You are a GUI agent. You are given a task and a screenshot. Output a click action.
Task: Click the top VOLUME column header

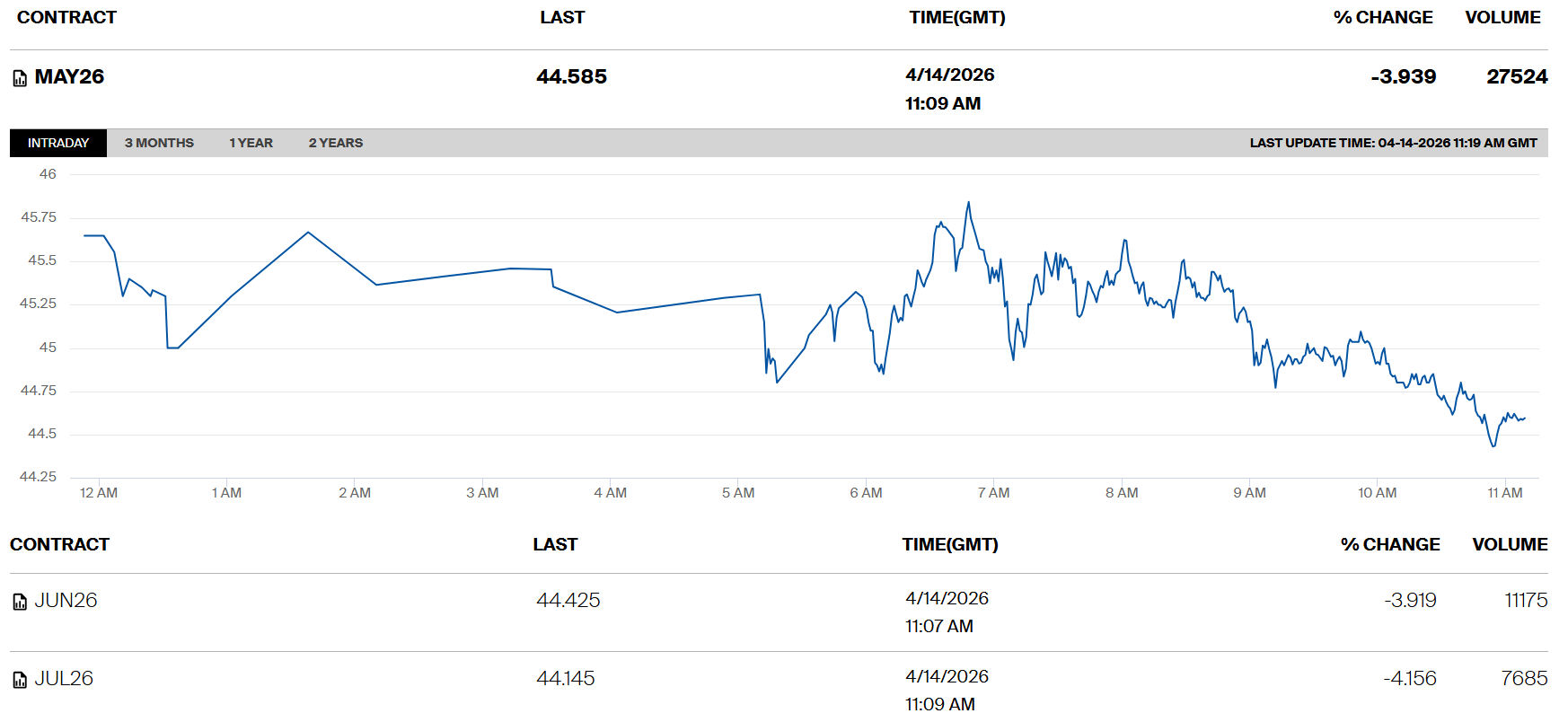click(1502, 18)
